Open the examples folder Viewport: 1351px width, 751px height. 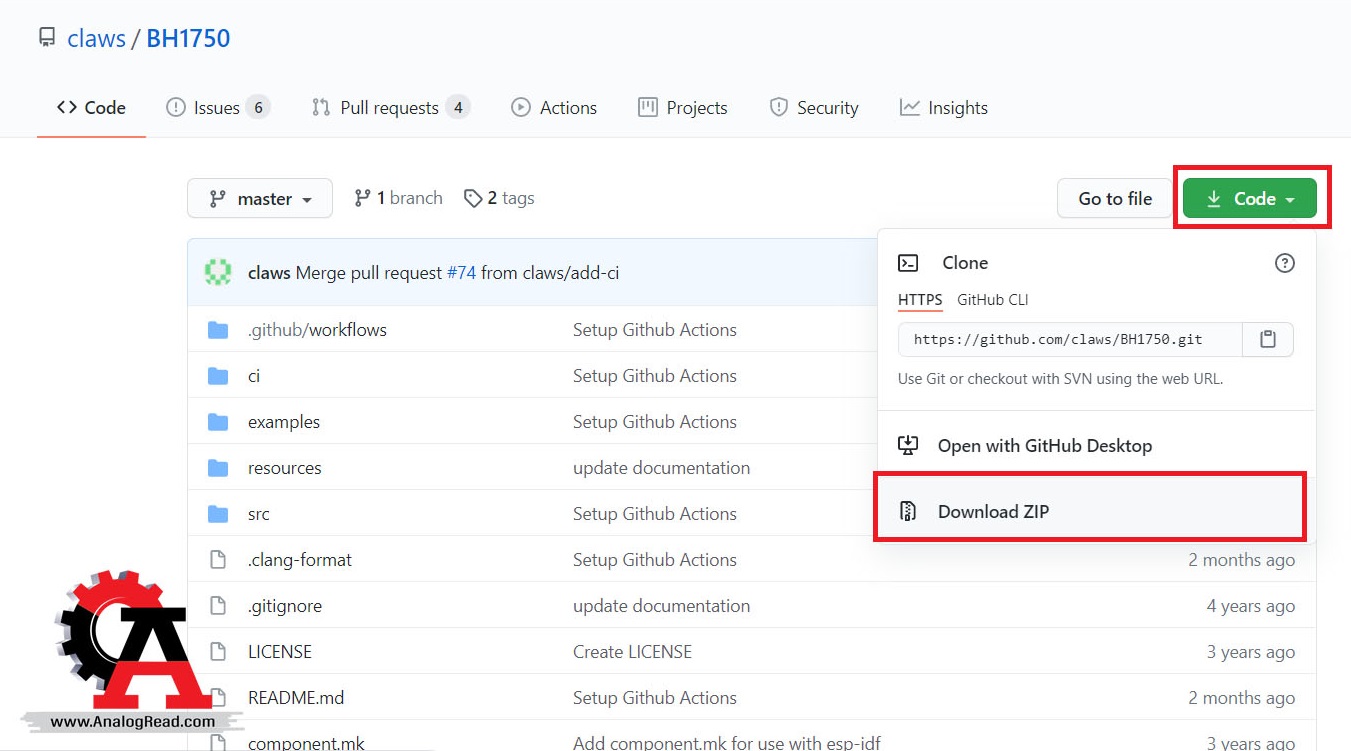[284, 422]
